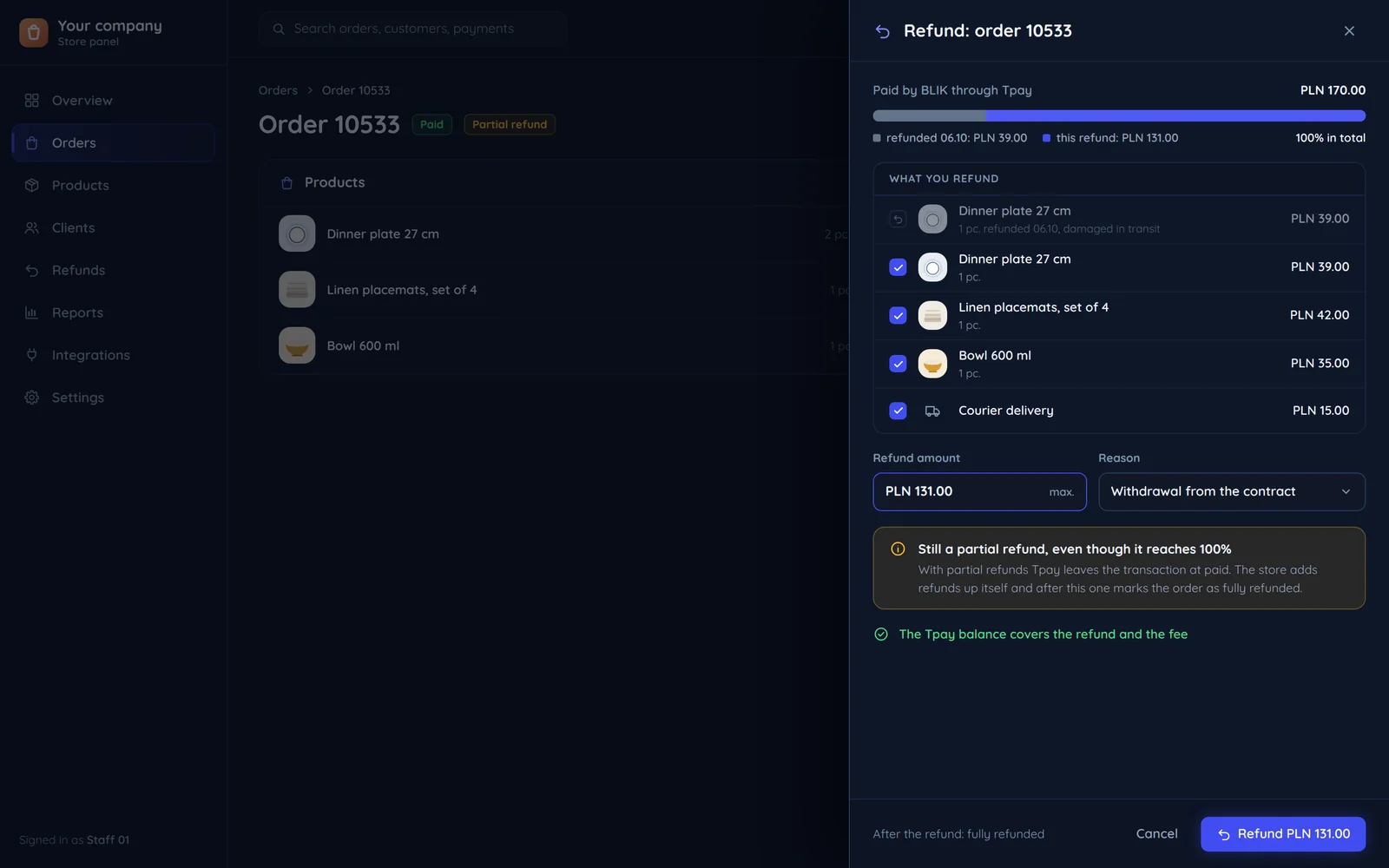Click the Partial refund status badge
The height and width of the screenshot is (868, 1389).
[x=510, y=125]
